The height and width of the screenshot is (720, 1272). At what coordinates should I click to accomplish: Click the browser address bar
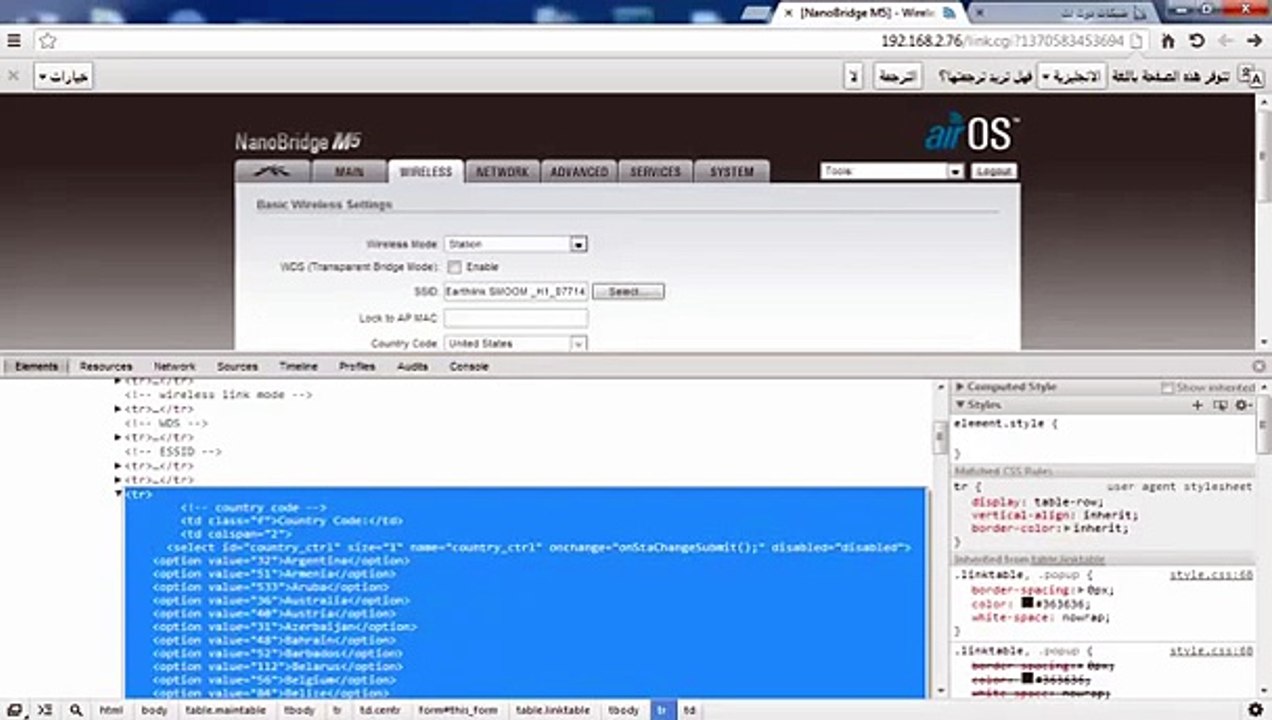click(590, 41)
